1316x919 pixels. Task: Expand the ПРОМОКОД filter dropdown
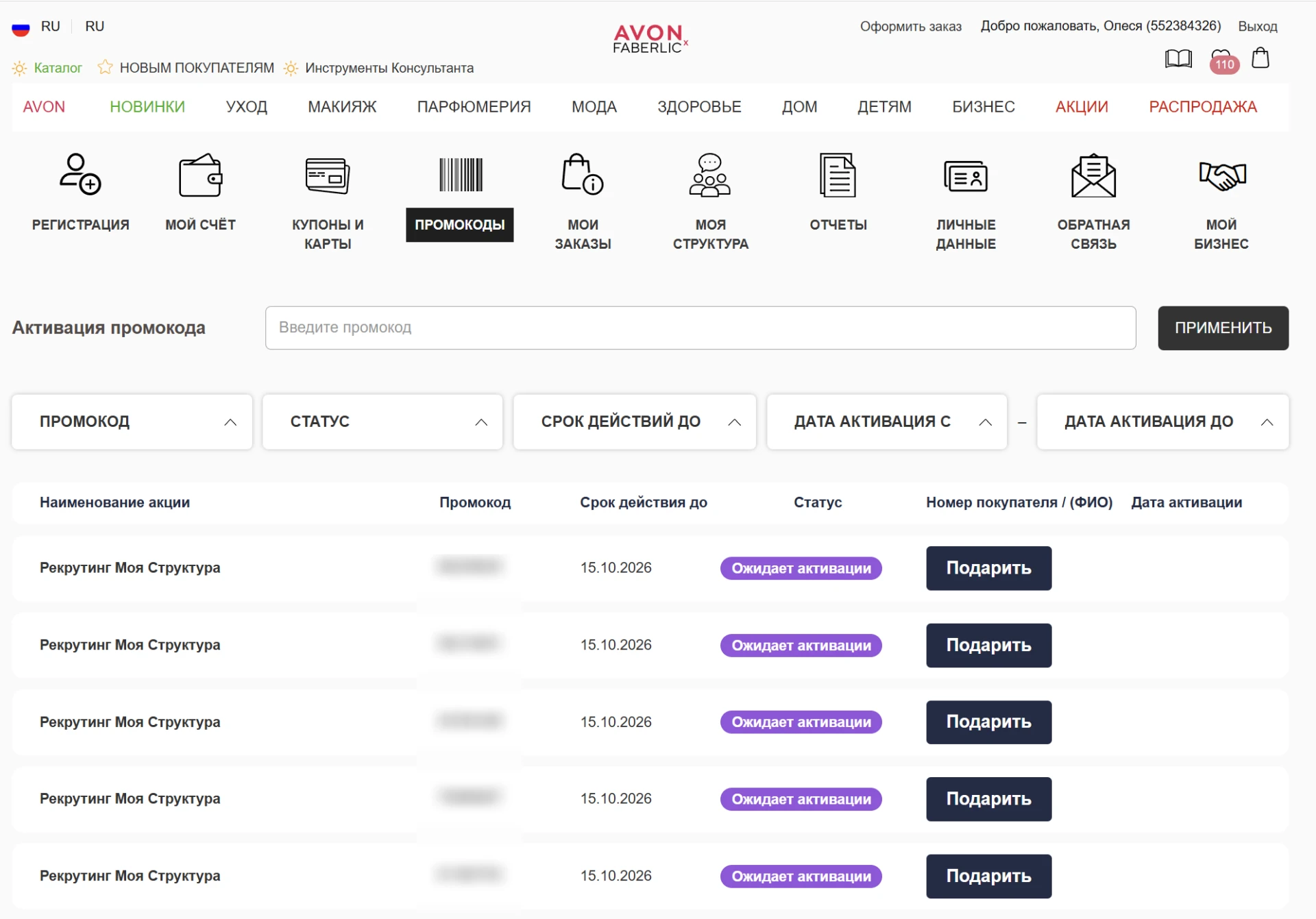point(132,421)
